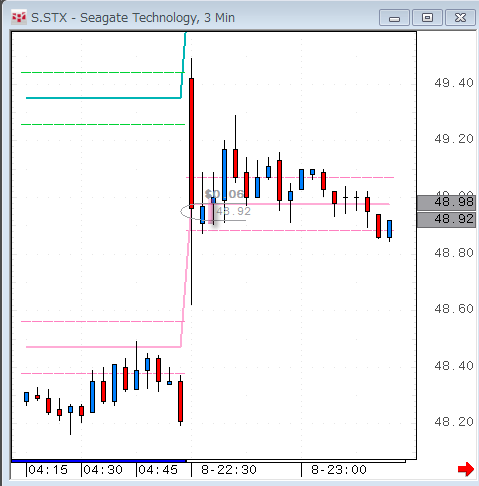
Task: Click the grey 48.92 order label on the chart
Action: tap(233, 211)
